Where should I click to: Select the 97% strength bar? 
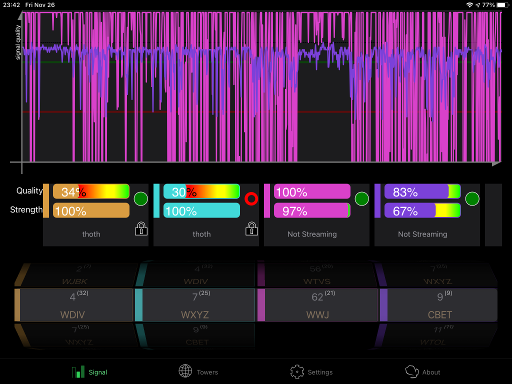312,211
